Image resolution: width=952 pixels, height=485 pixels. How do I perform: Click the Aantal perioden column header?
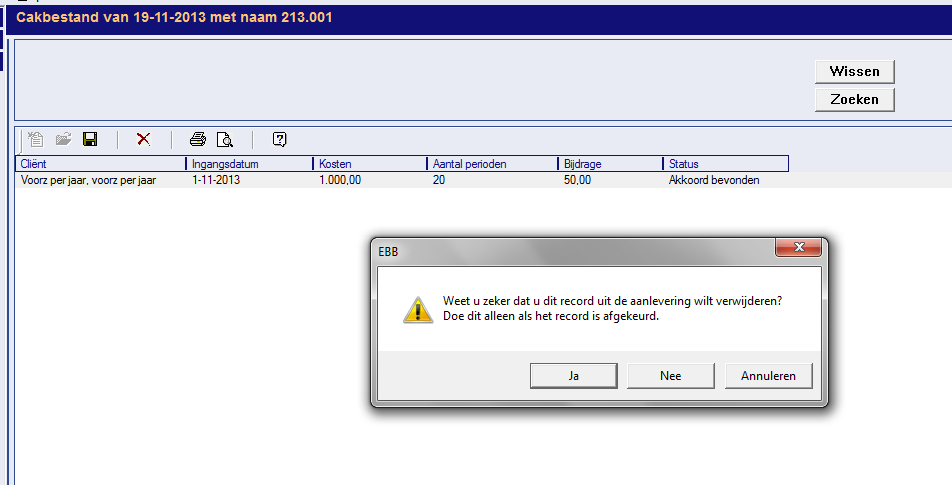click(490, 164)
